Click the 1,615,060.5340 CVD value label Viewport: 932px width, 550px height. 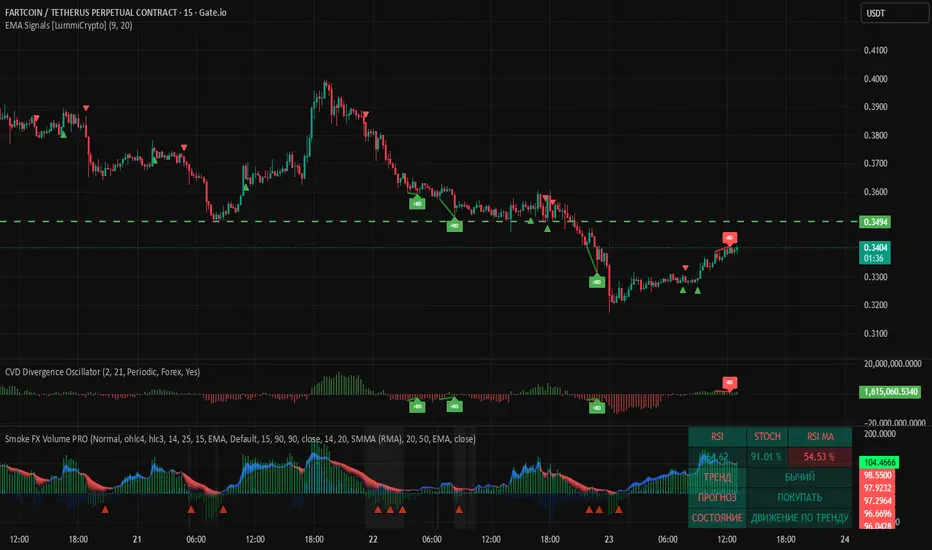pyautogui.click(x=890, y=392)
